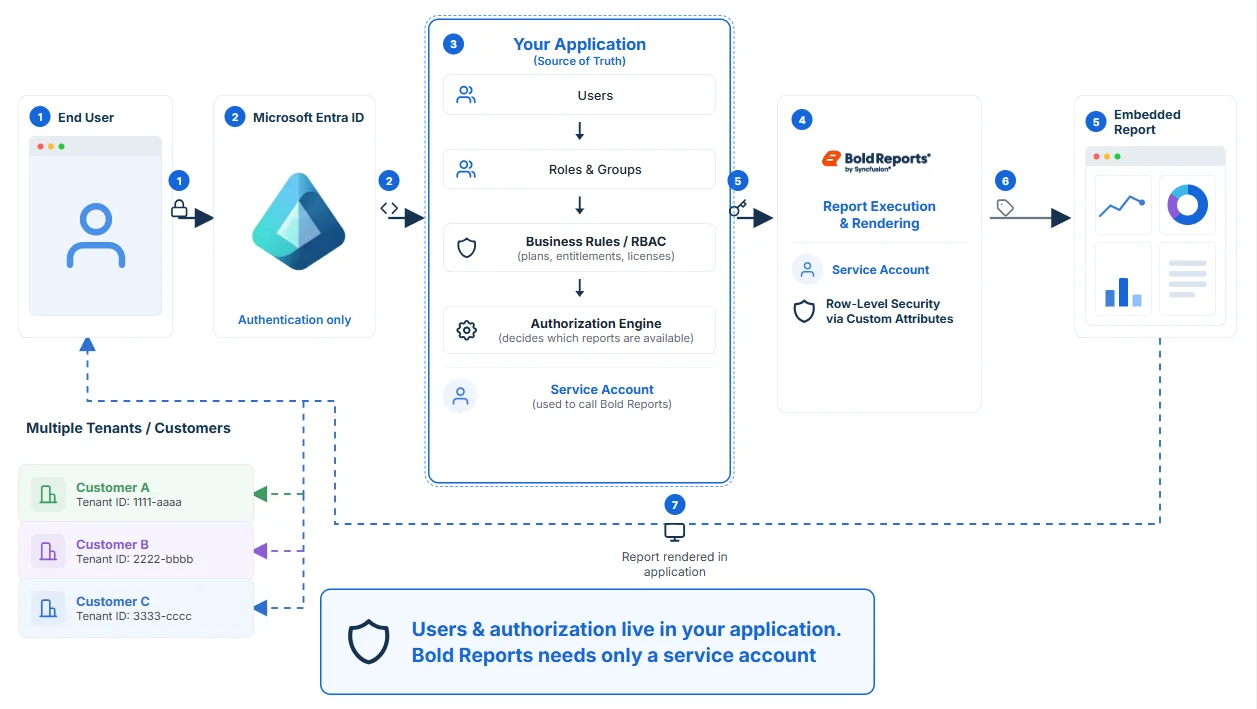Screen dimensions: 1257x709
Task: Select the line chart tile in Embedded Report
Action: [x=1123, y=205]
